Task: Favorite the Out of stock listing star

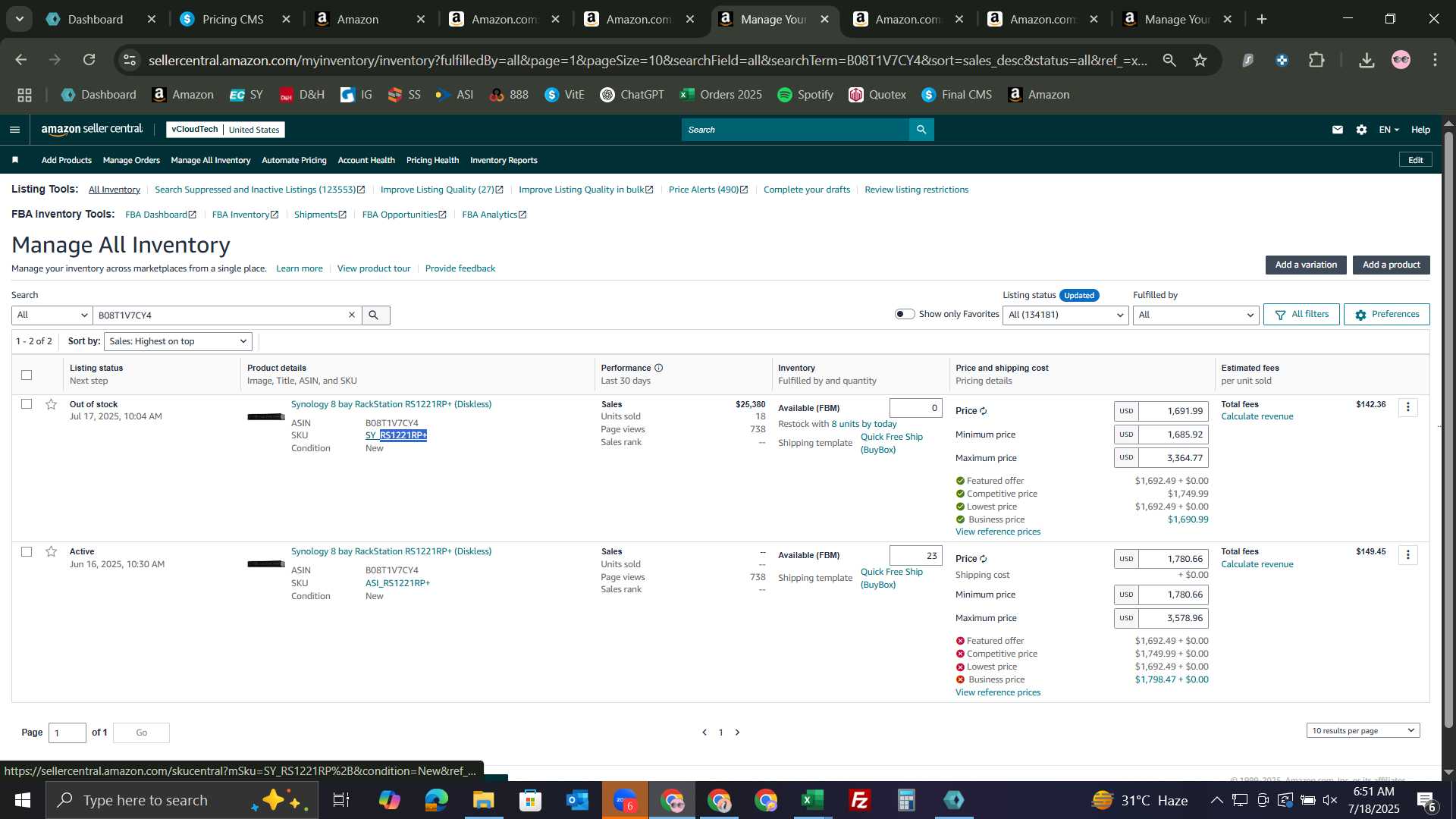Action: click(51, 404)
